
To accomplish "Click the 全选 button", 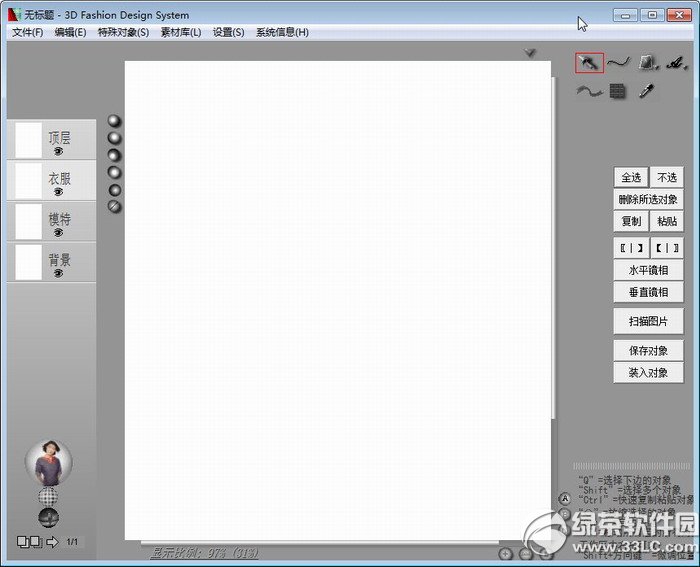I will click(x=631, y=178).
